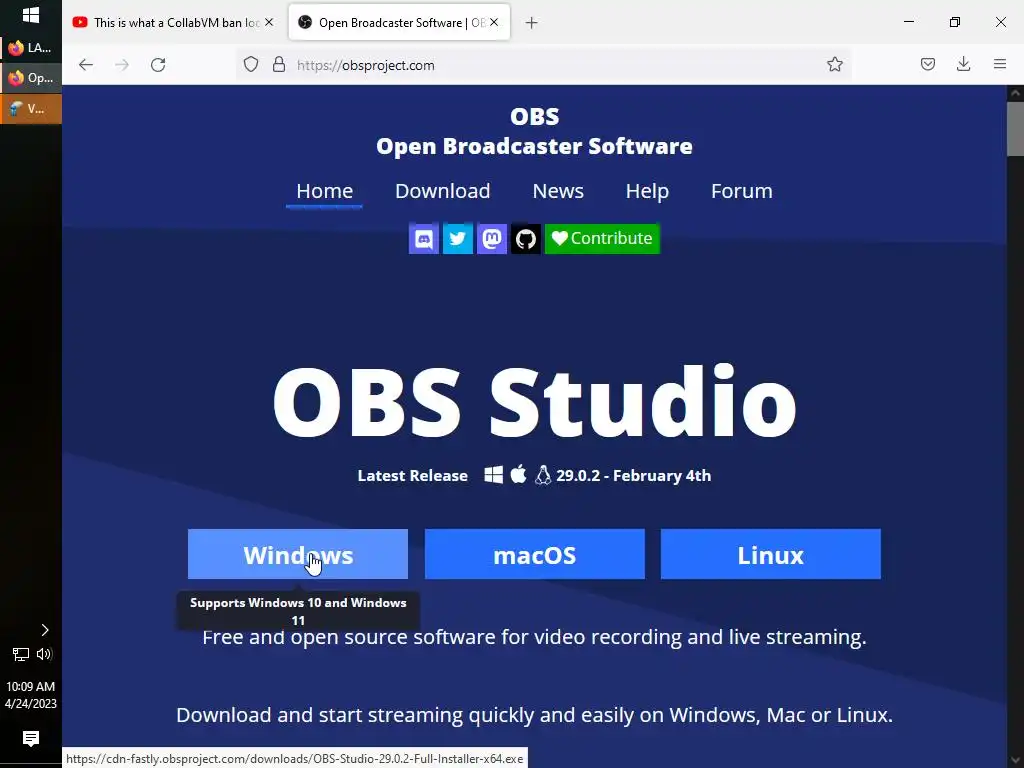Go back to the previous page
The height and width of the screenshot is (768, 1024).
coord(86,65)
